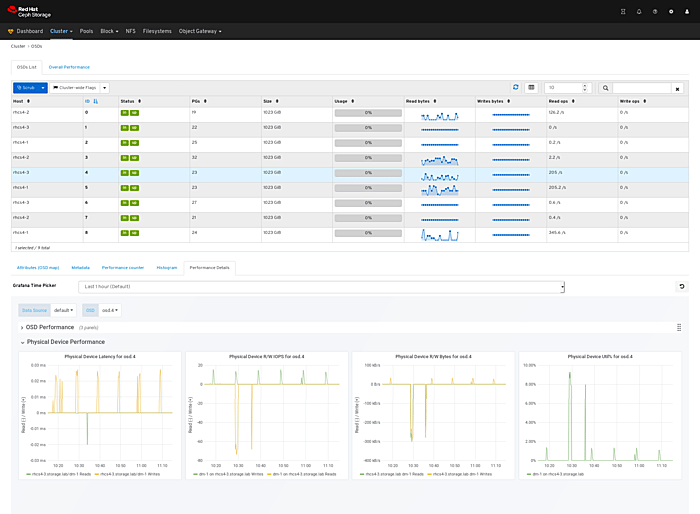Click the Scrub action button

(26, 88)
